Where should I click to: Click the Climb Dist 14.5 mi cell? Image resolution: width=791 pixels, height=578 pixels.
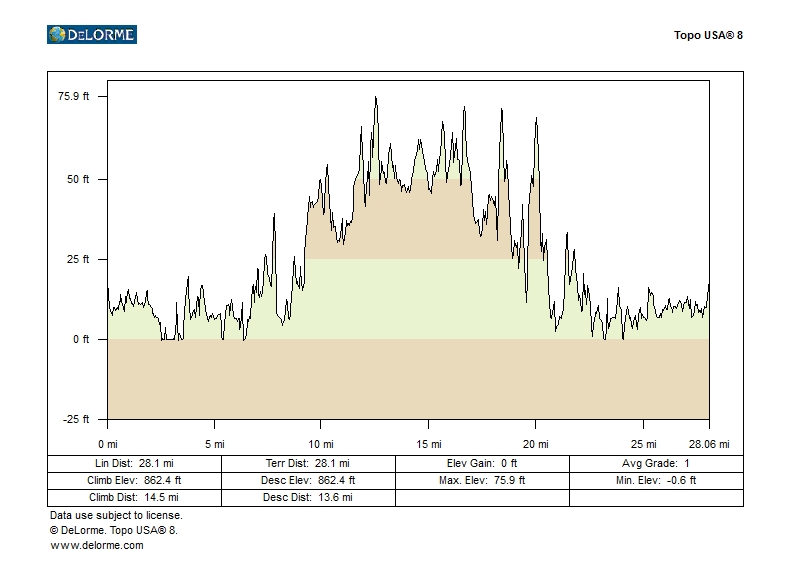134,497
